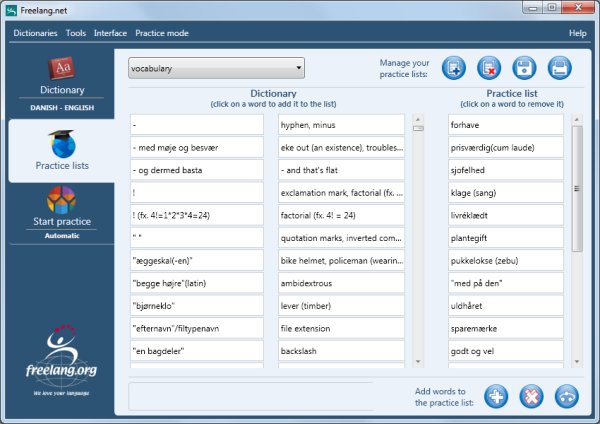Remove 'pukkelokse (zebu)' from practice list
This screenshot has width=600, height=424.
(x=506, y=261)
